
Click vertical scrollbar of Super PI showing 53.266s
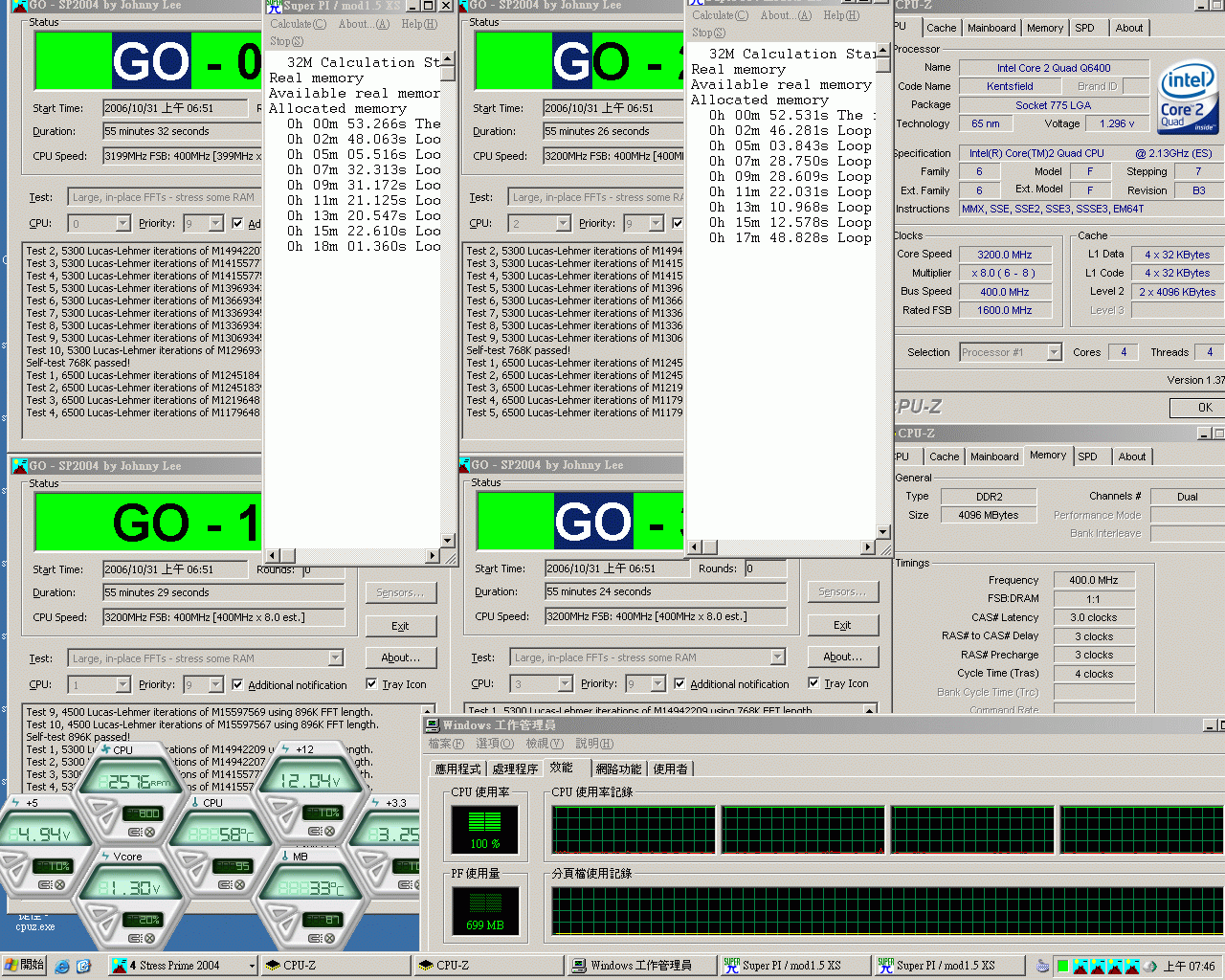[448, 300]
